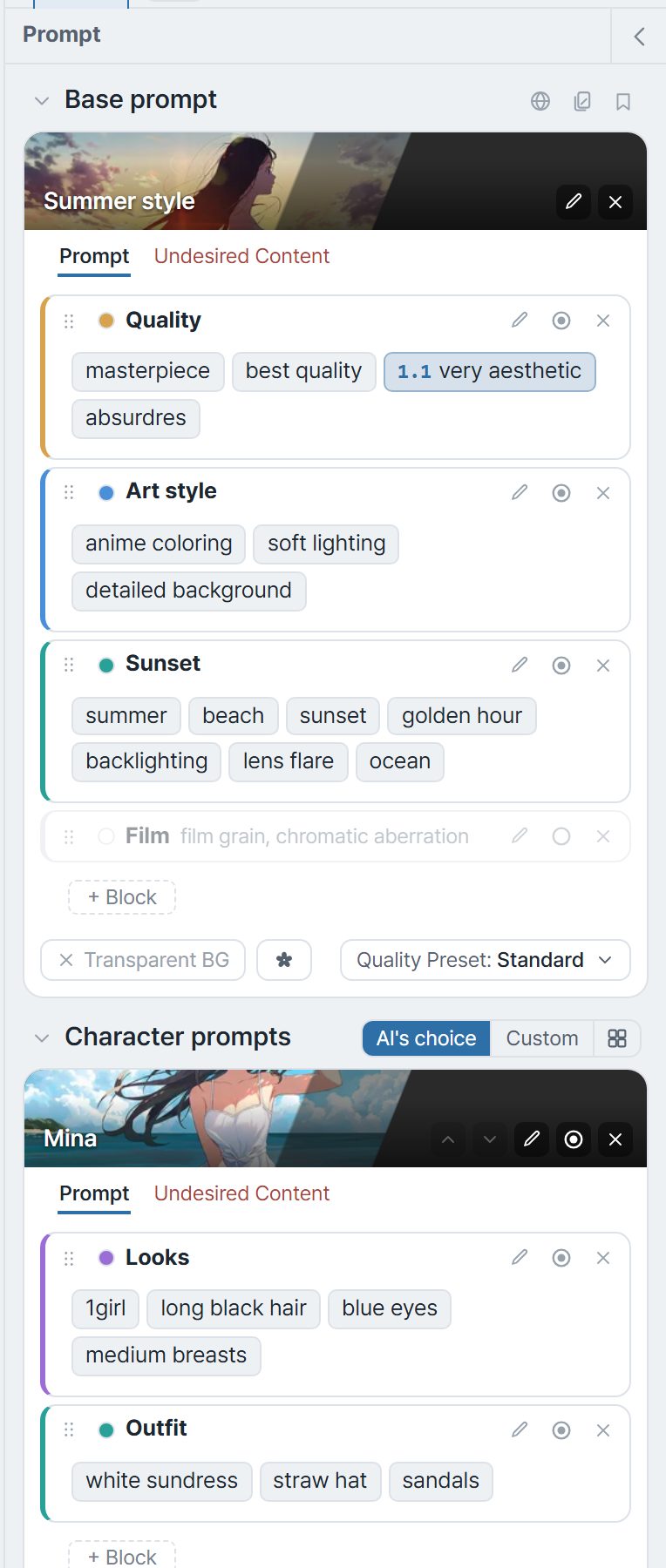This screenshot has height=1568, width=666.
Task: Click the purple color dot of Looks block
Action: click(106, 1258)
